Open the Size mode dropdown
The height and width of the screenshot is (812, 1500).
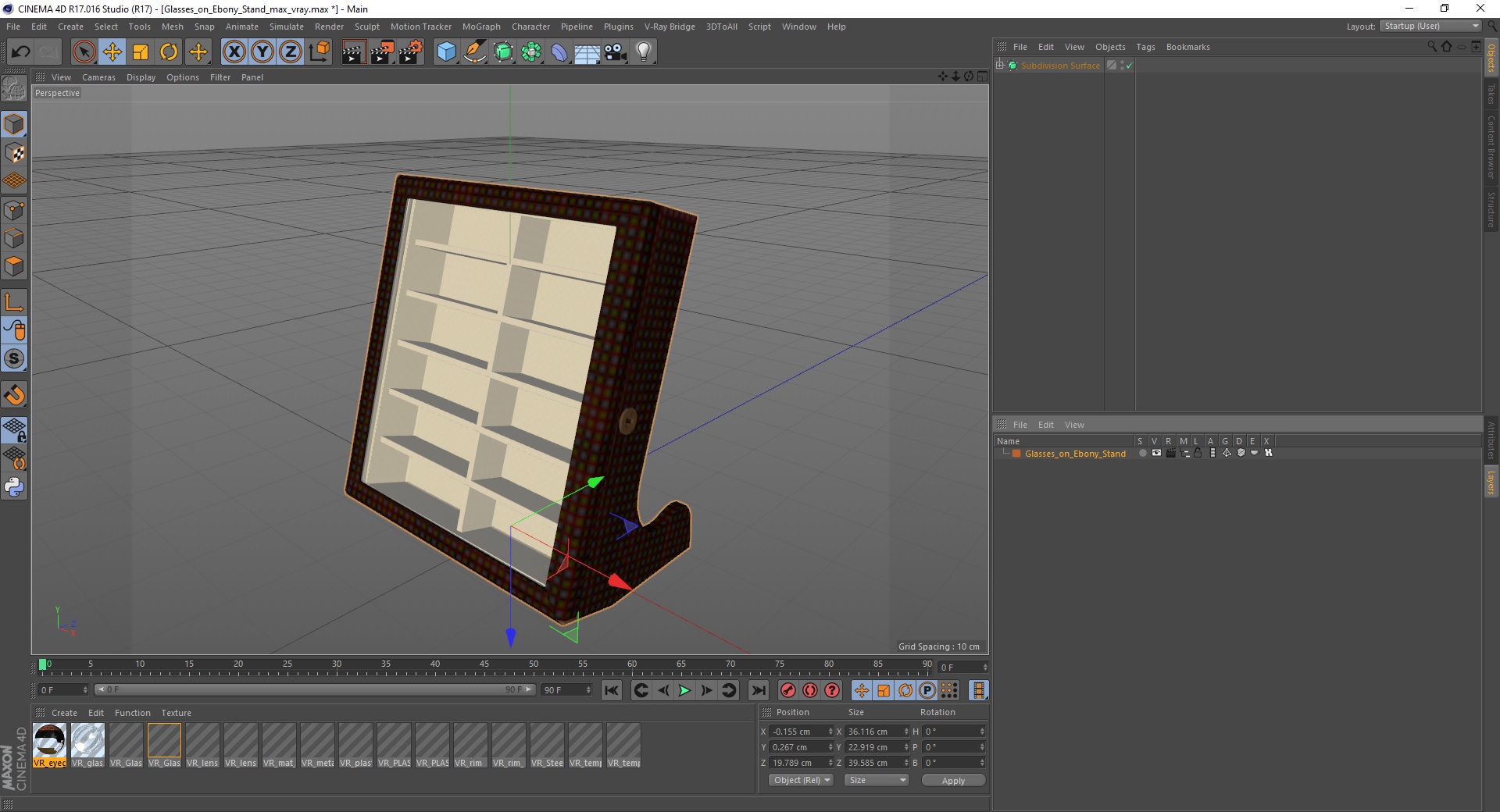[877, 780]
